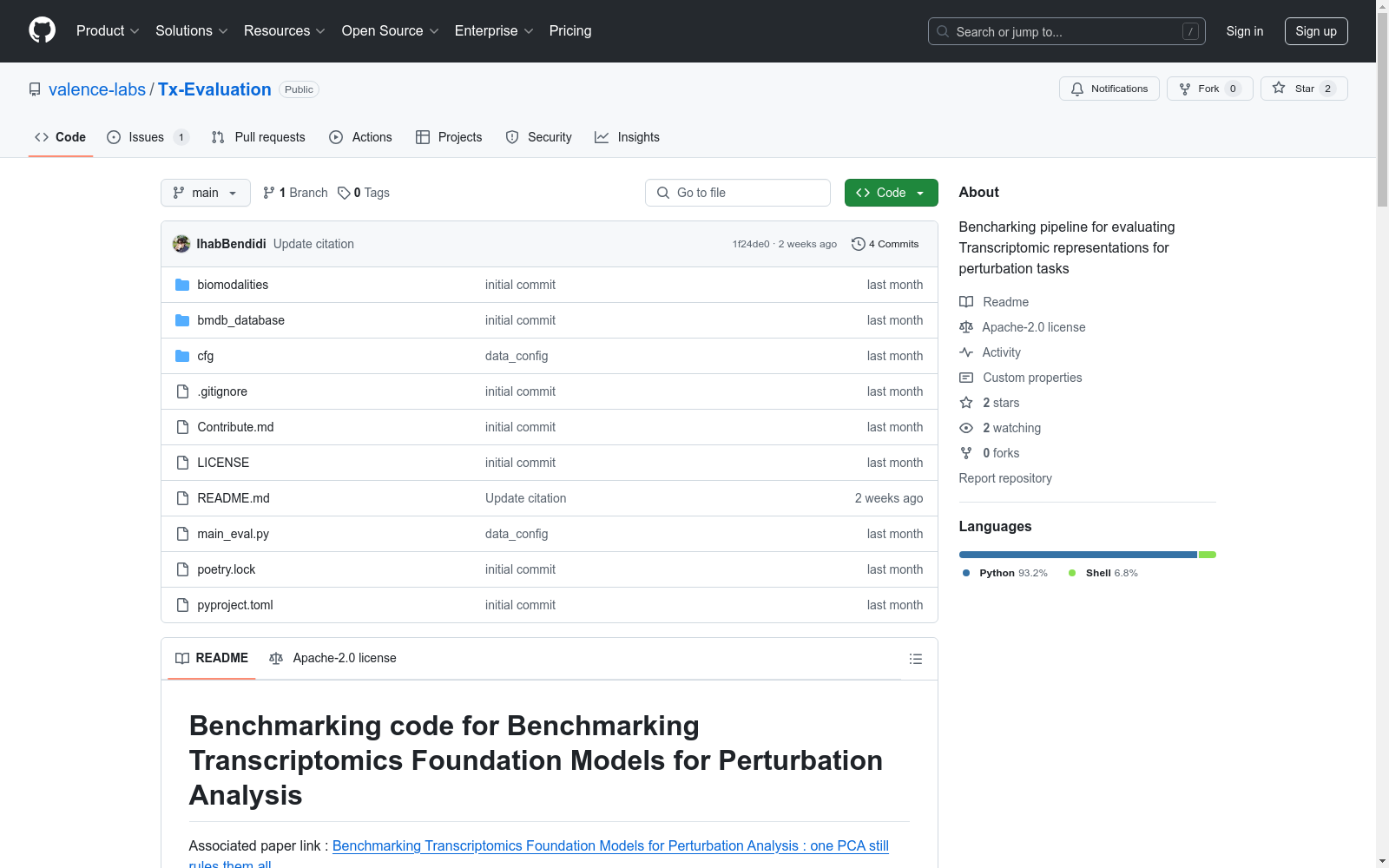View the Insights tab
Viewport: 1389px width, 868px height.
click(x=627, y=137)
